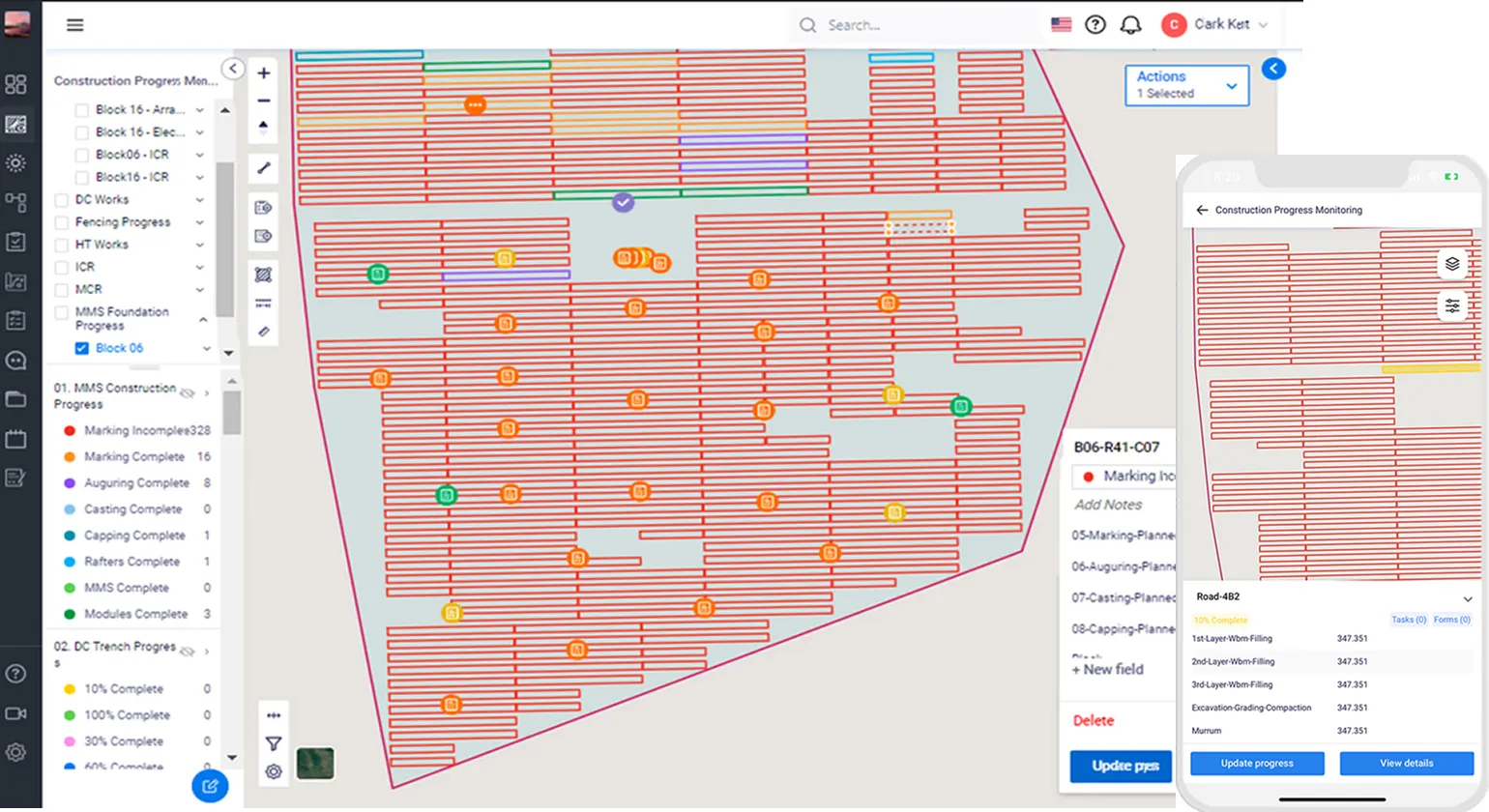1489x812 pixels.
Task: Collapse the Road-4B2 mobile panel chevron
Action: tap(1467, 599)
